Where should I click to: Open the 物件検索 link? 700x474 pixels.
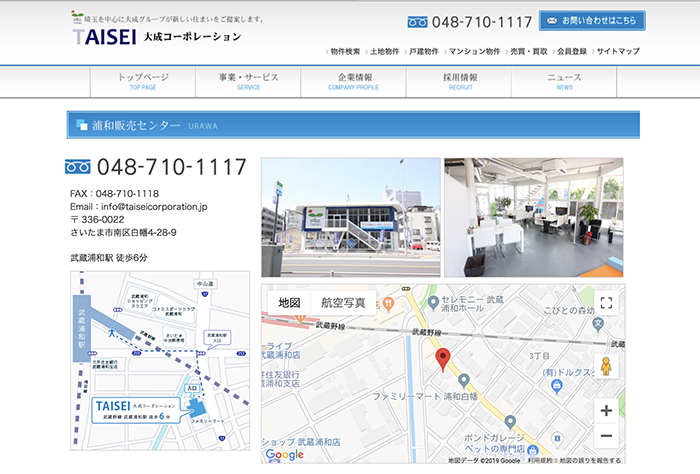(345, 51)
